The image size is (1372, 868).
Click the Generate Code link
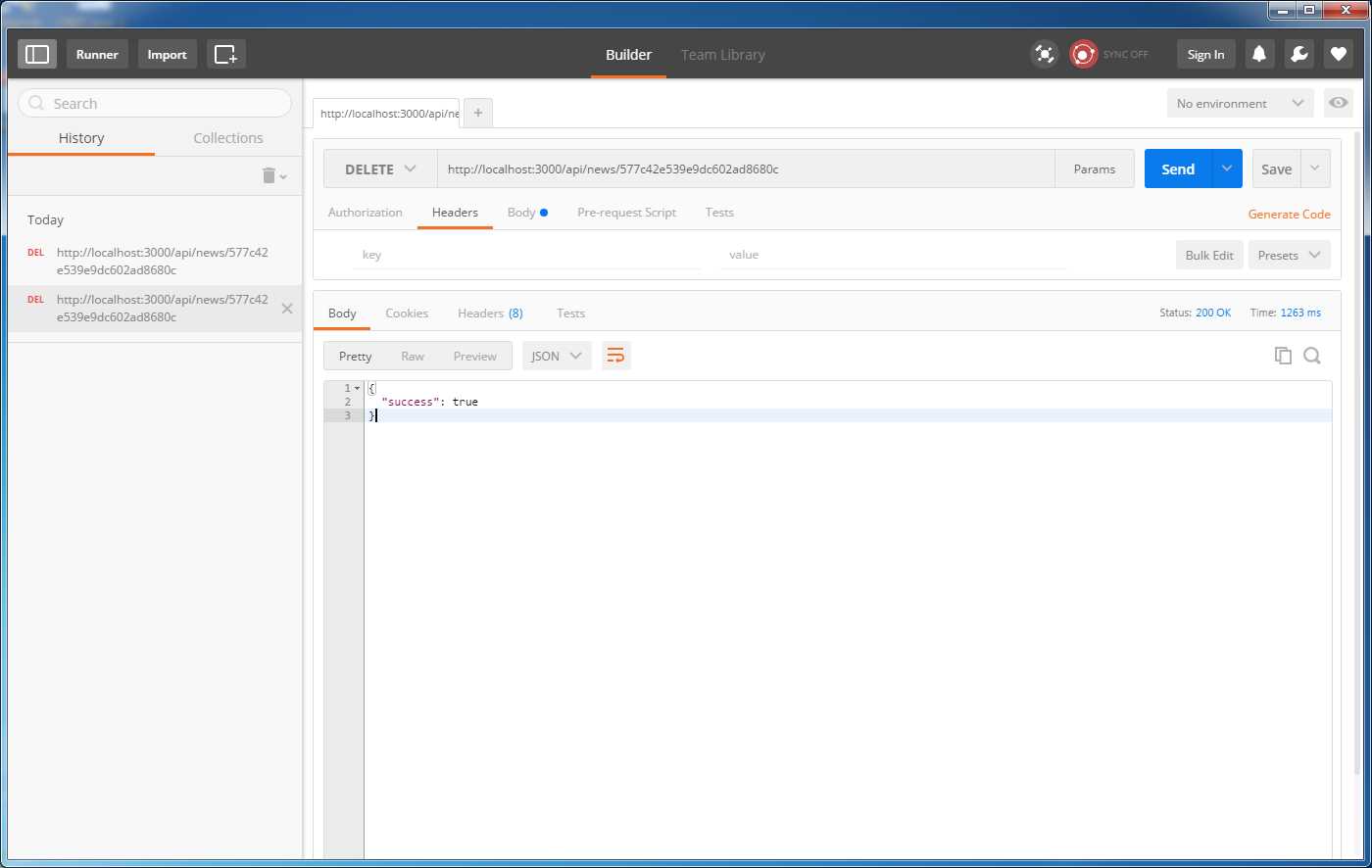pyautogui.click(x=1289, y=214)
